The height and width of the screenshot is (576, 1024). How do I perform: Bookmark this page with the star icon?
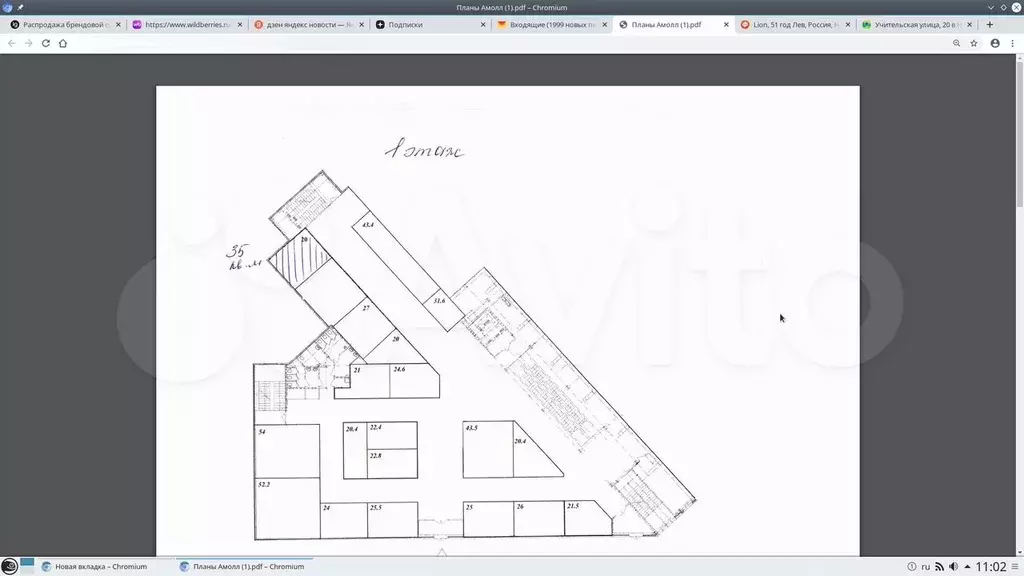[974, 44]
